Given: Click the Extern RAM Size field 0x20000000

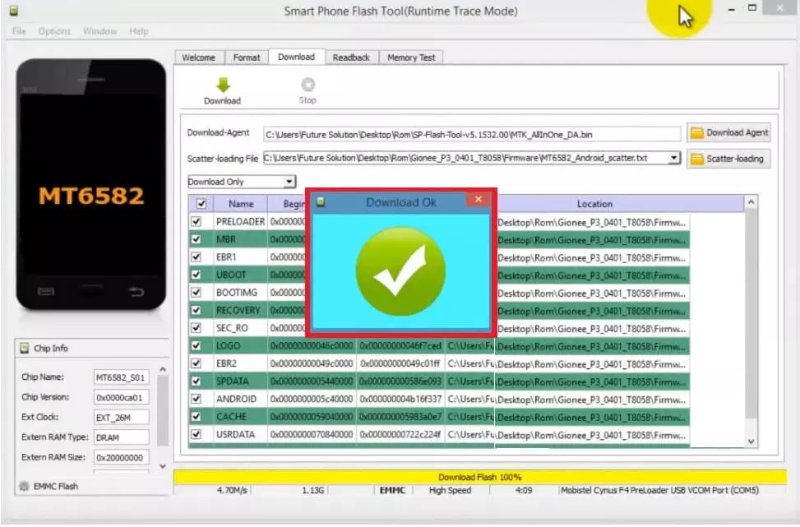Looking at the screenshot, I should (121, 458).
